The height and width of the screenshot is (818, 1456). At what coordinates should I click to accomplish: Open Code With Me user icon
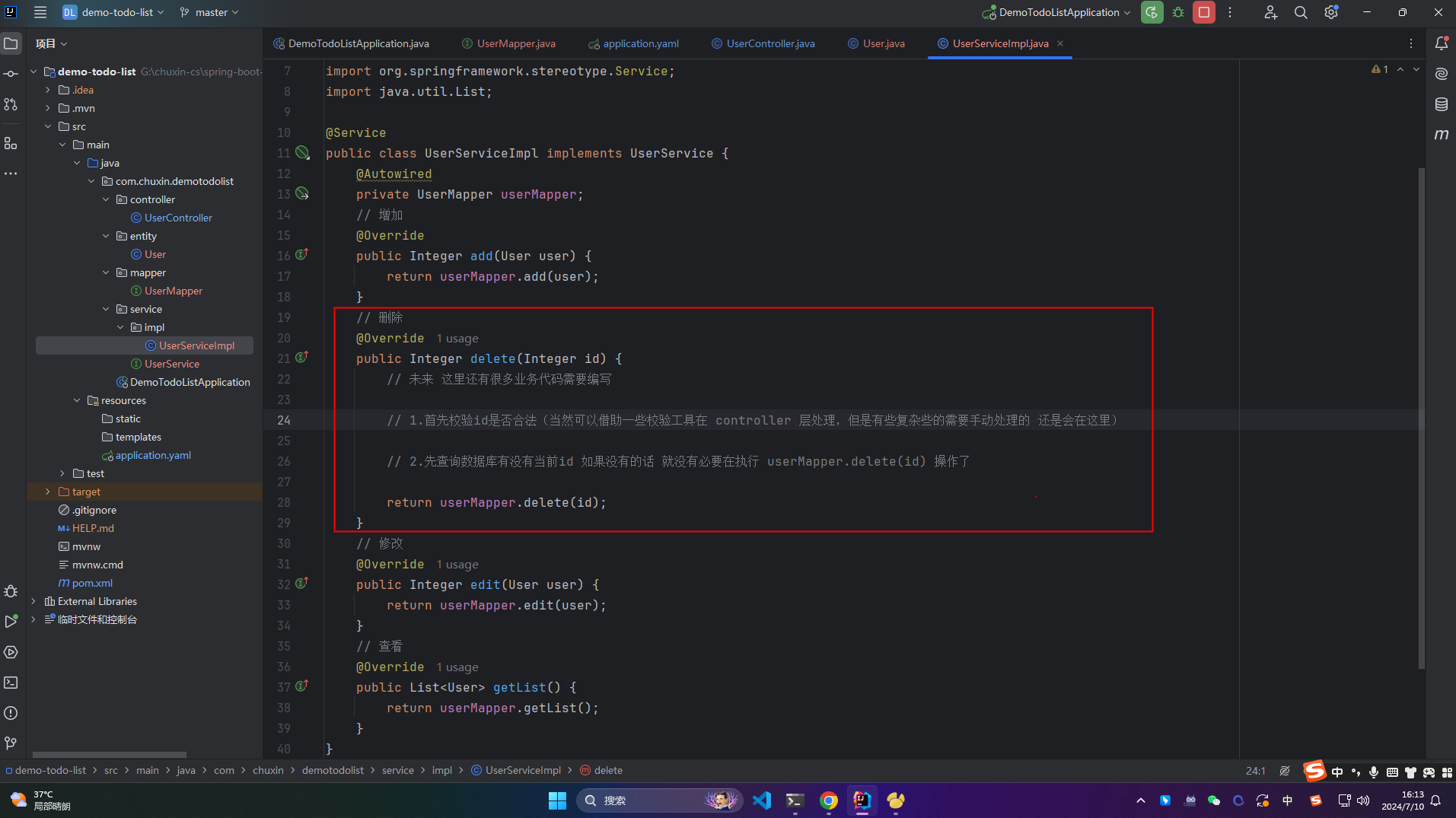pos(1270,12)
